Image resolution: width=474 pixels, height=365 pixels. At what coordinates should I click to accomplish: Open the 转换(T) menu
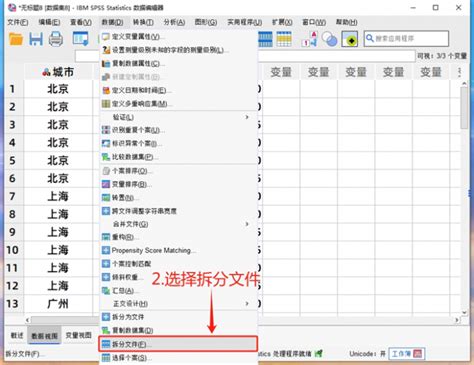coord(143,22)
